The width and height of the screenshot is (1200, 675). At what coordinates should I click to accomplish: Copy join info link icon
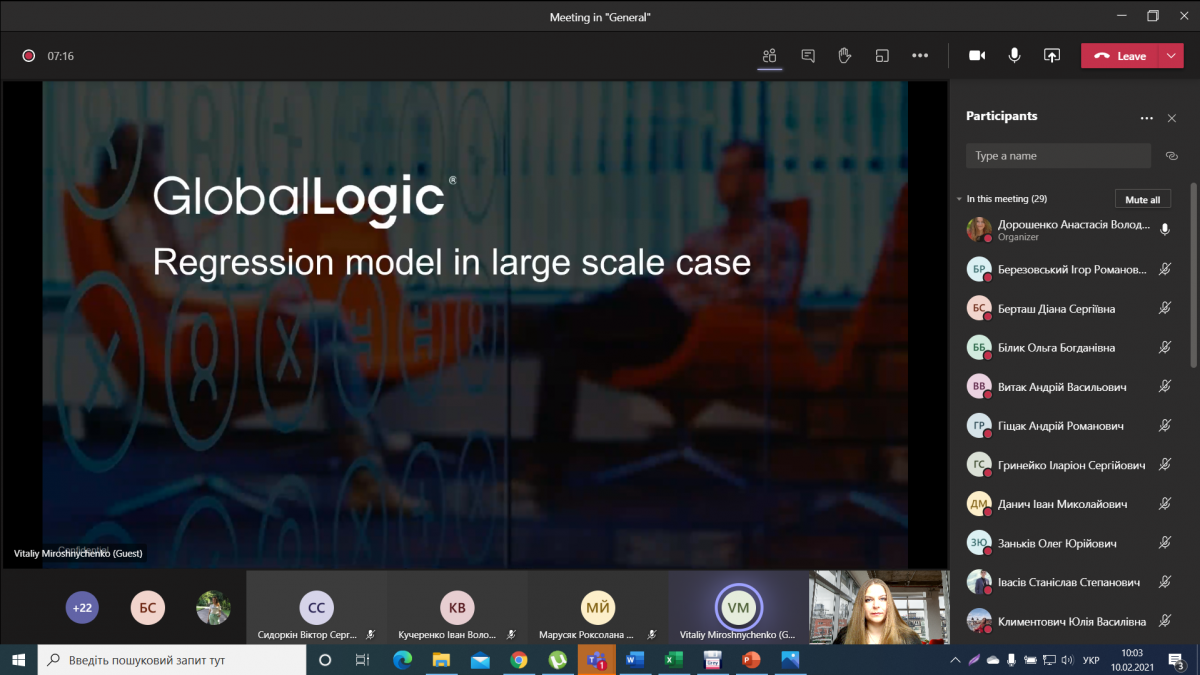tap(1172, 156)
